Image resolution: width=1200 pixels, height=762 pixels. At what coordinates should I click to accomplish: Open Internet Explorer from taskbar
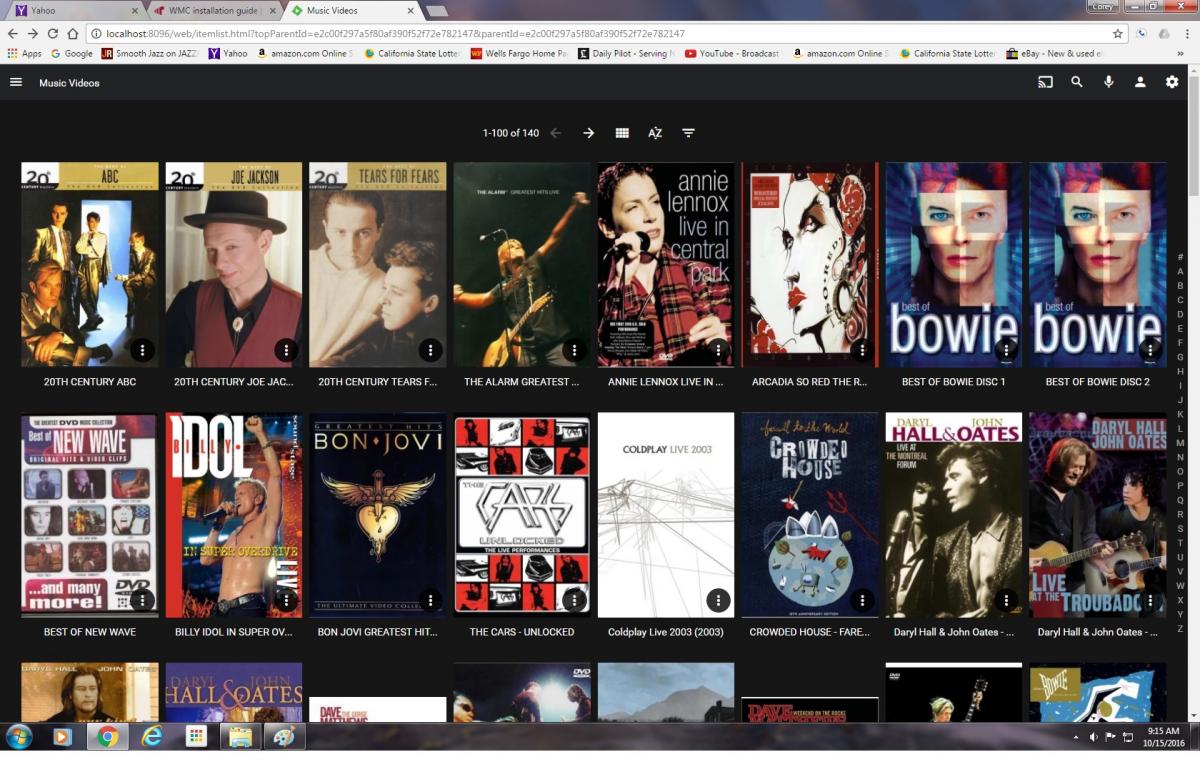pyautogui.click(x=152, y=737)
